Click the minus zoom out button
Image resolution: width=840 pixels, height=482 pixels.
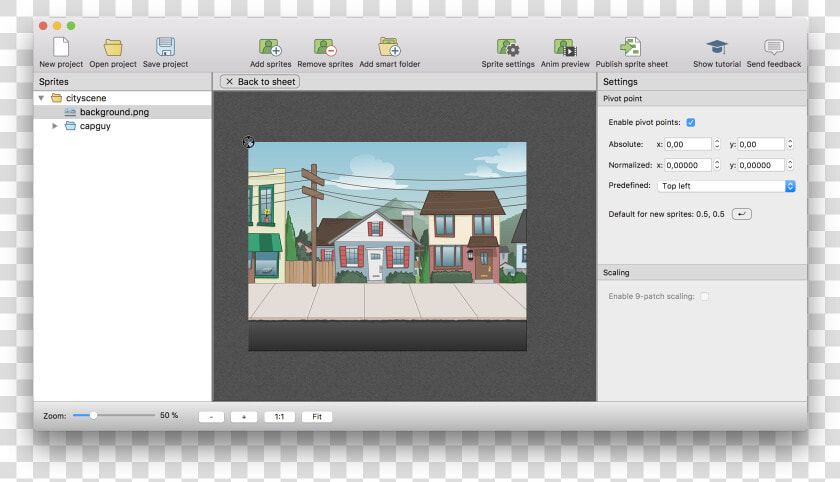(211, 417)
